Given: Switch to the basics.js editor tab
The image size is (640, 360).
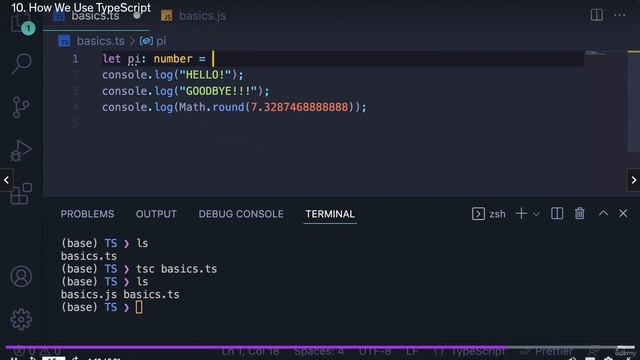Looking at the screenshot, I should [193, 16].
